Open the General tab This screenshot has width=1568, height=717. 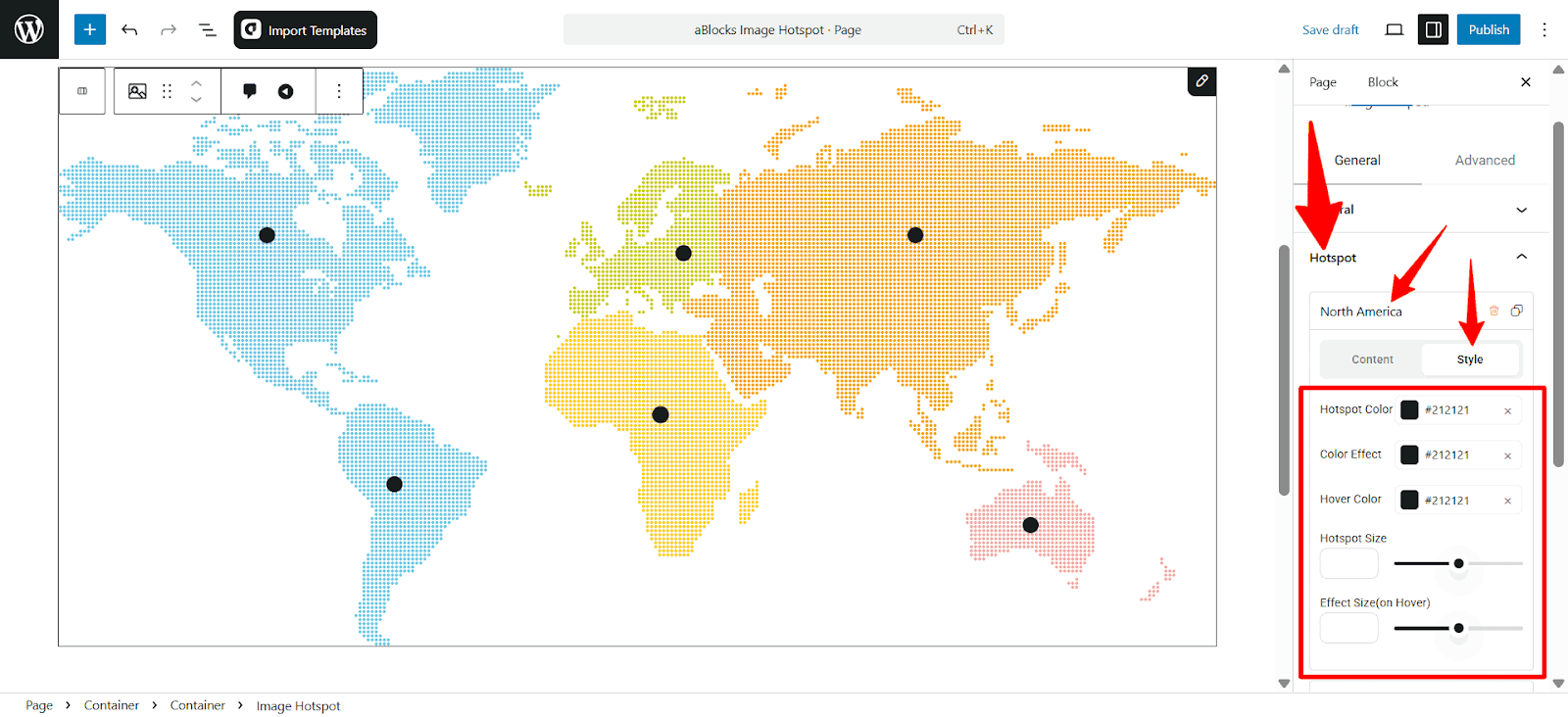(1357, 160)
